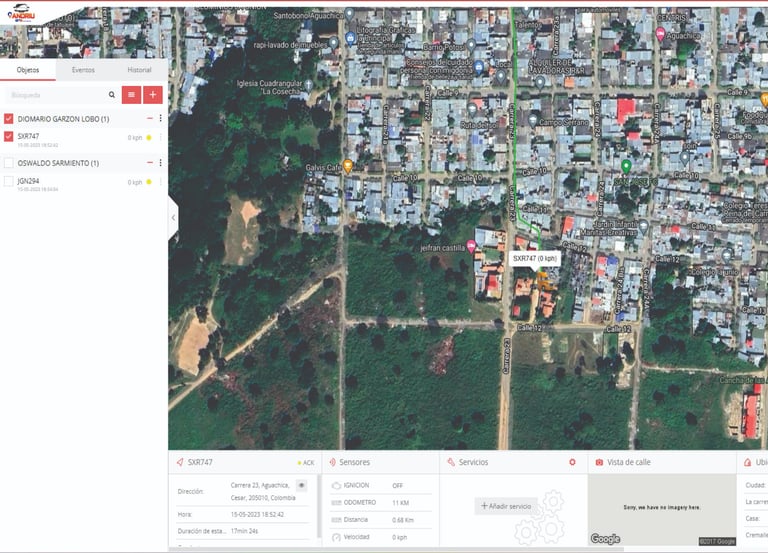Open the Vista de calle panel header
The image size is (768, 553).
pyautogui.click(x=662, y=462)
